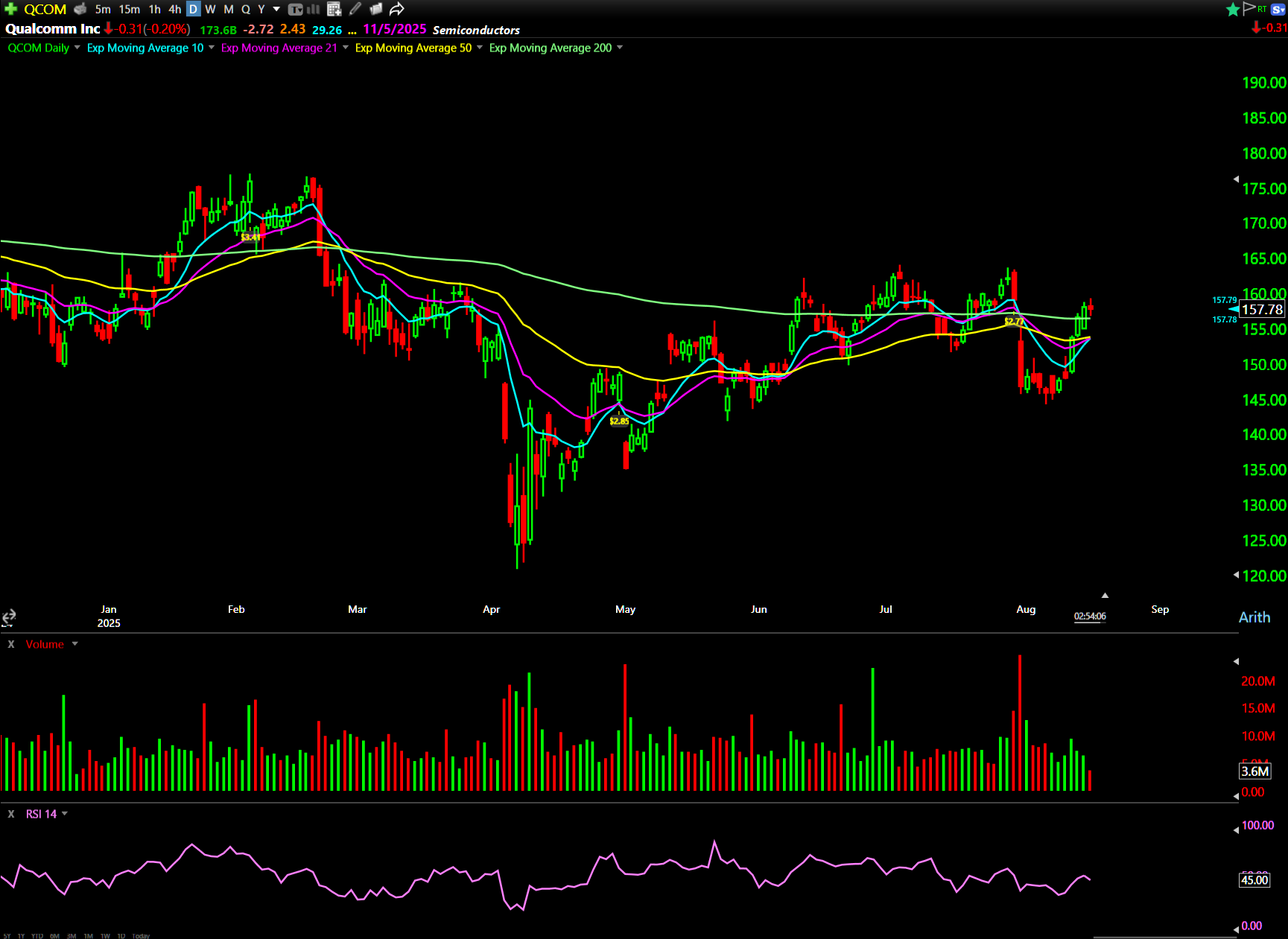
Task: Switch to the 4h timeframe
Action: pos(175,9)
